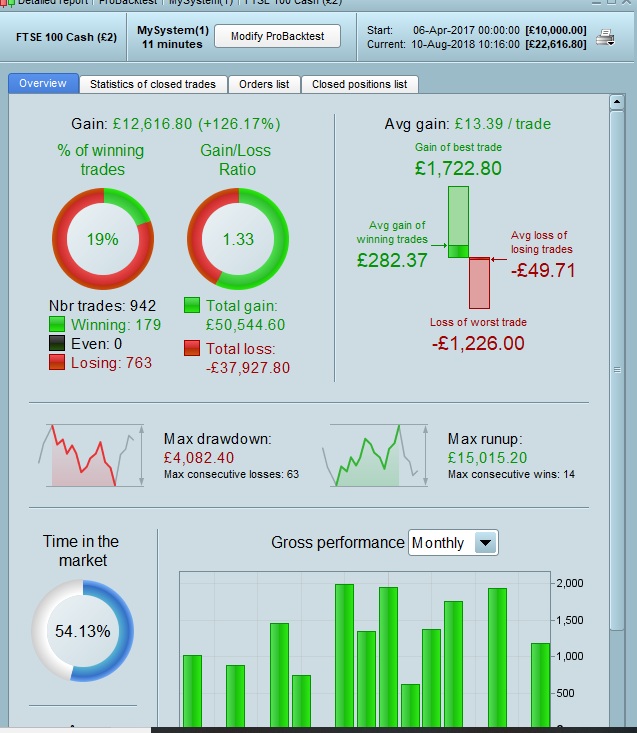637x733 pixels.
Task: Click the total gain value £50,544.60
Action: 245,325
